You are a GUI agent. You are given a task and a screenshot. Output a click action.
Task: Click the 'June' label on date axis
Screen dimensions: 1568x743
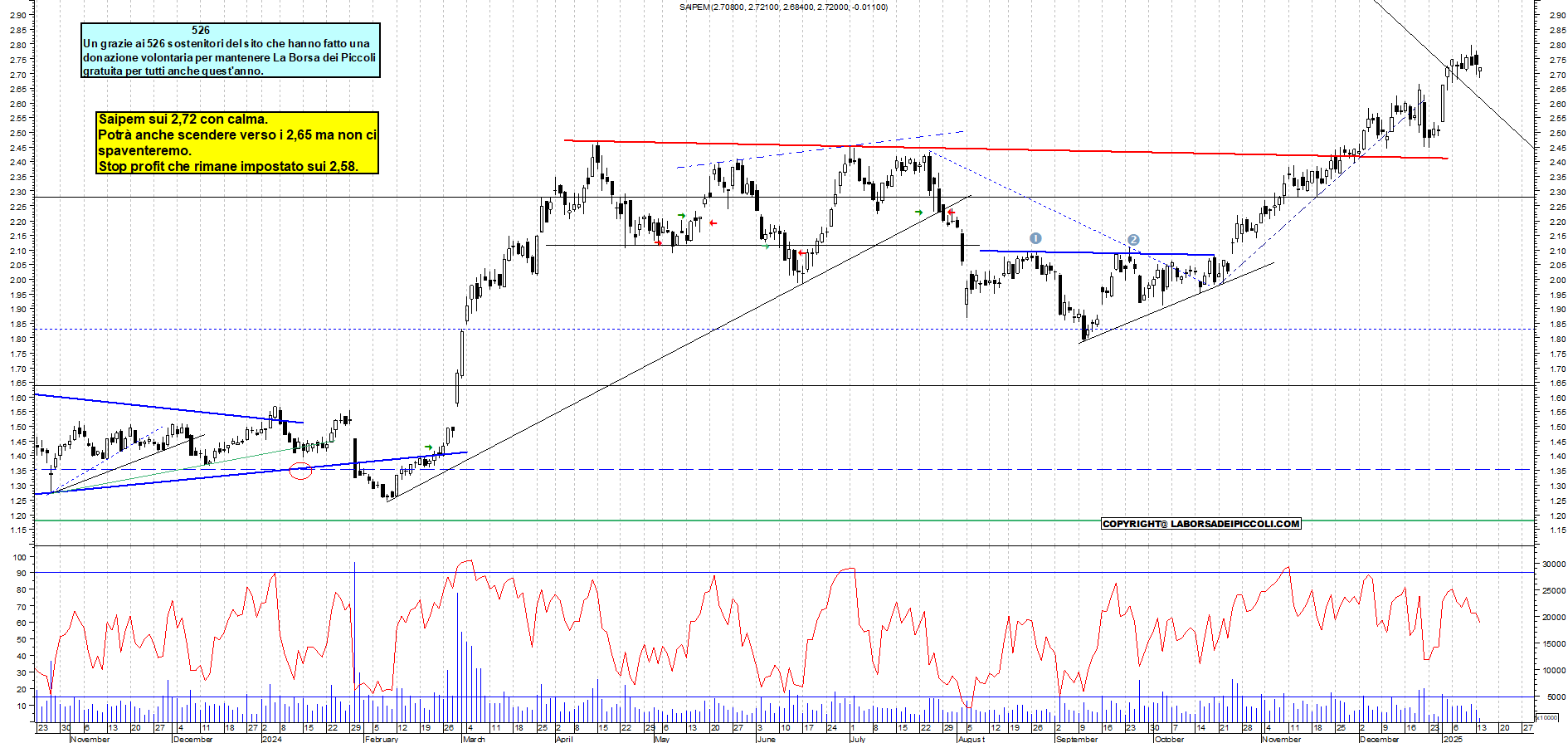point(767,739)
